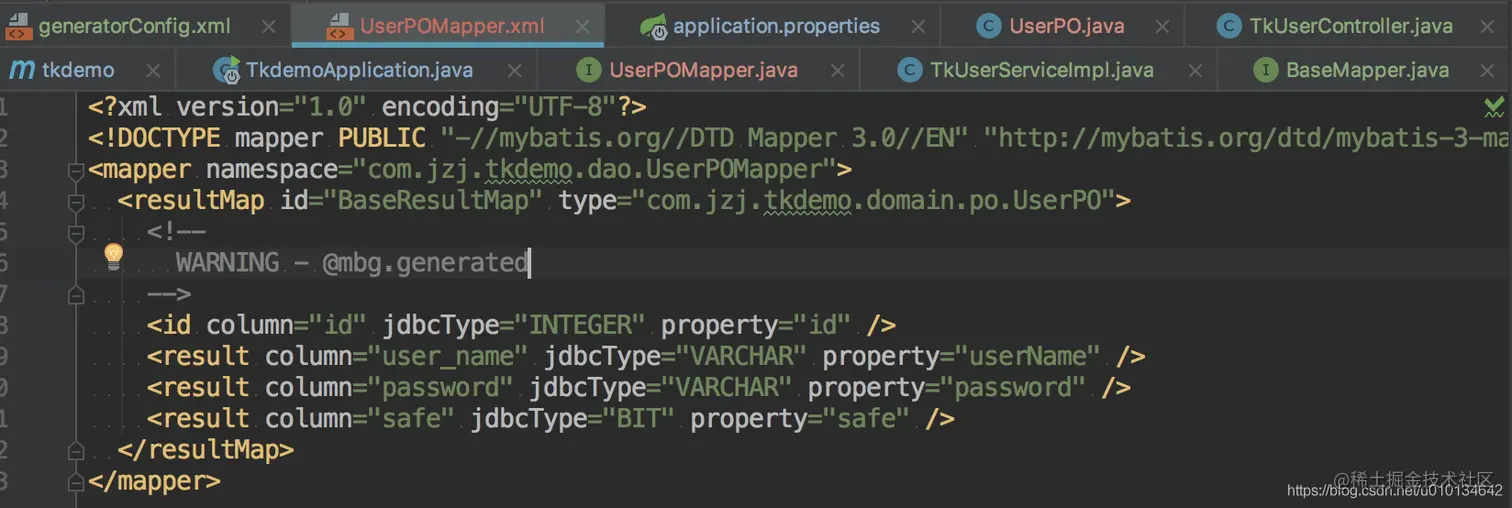The height and width of the screenshot is (508, 1512).
Task: Place the cursor on the WARNING - @mbg.generated comment
Action: [352, 262]
